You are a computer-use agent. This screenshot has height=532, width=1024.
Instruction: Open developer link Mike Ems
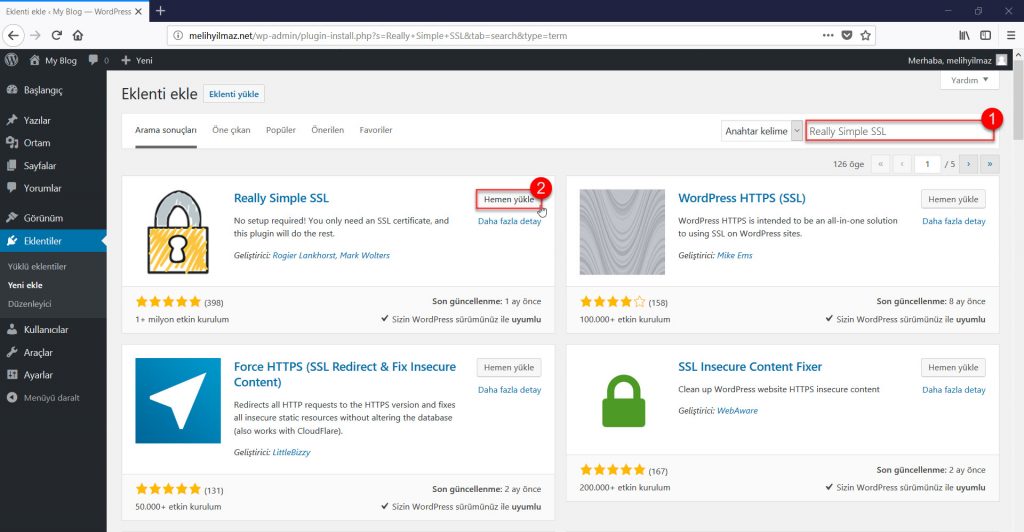tap(735, 255)
